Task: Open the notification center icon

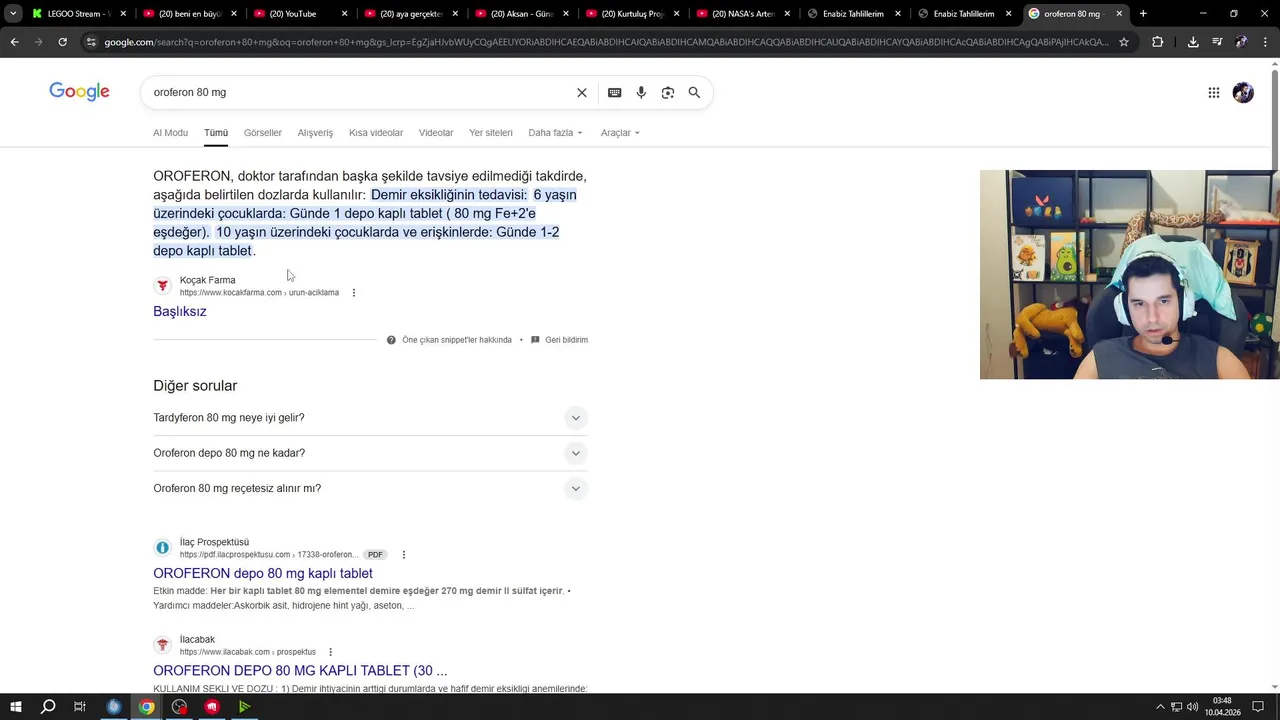Action: [1258, 707]
